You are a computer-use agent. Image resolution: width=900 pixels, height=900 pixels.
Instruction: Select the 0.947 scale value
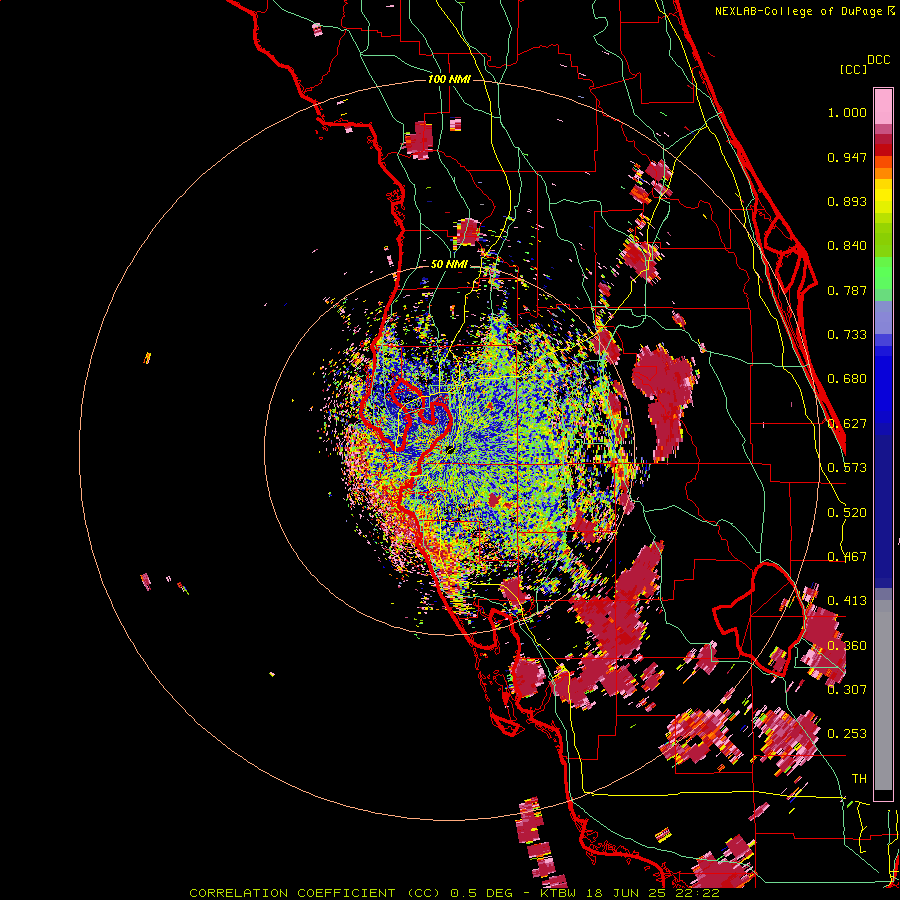click(x=847, y=157)
